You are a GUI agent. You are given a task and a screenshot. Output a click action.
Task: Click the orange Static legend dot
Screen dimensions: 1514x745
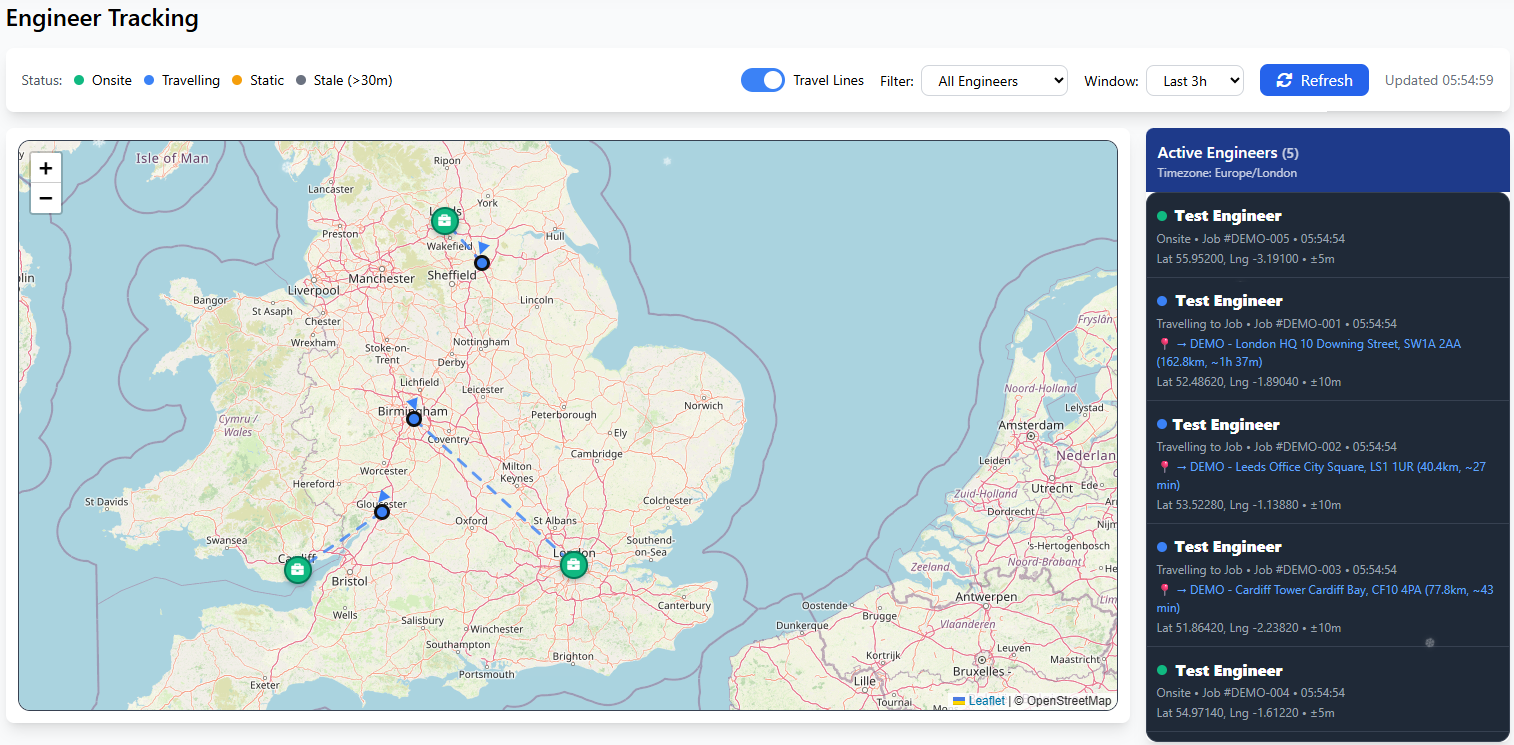pos(237,81)
